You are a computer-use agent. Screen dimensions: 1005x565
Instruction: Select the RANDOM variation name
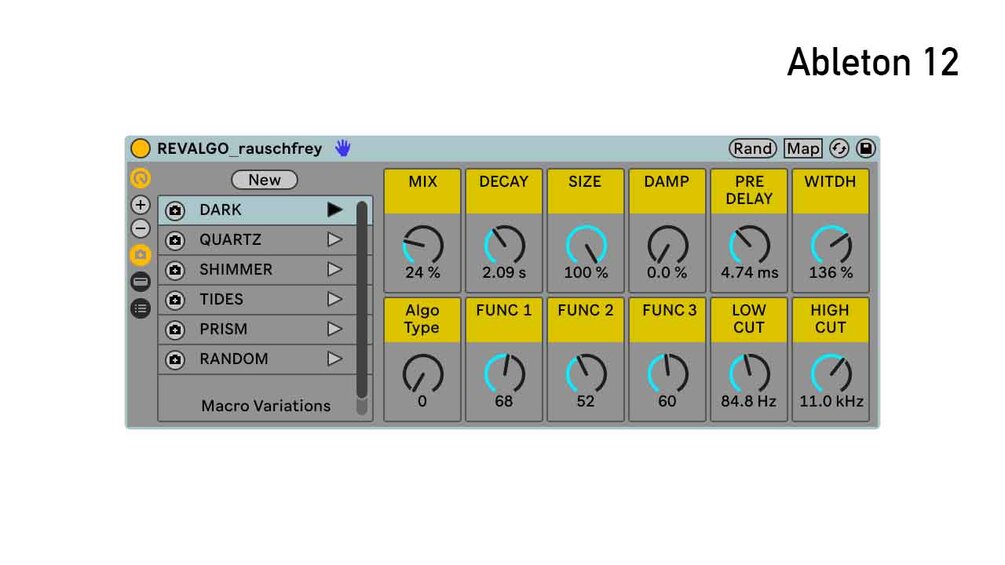pyautogui.click(x=234, y=359)
